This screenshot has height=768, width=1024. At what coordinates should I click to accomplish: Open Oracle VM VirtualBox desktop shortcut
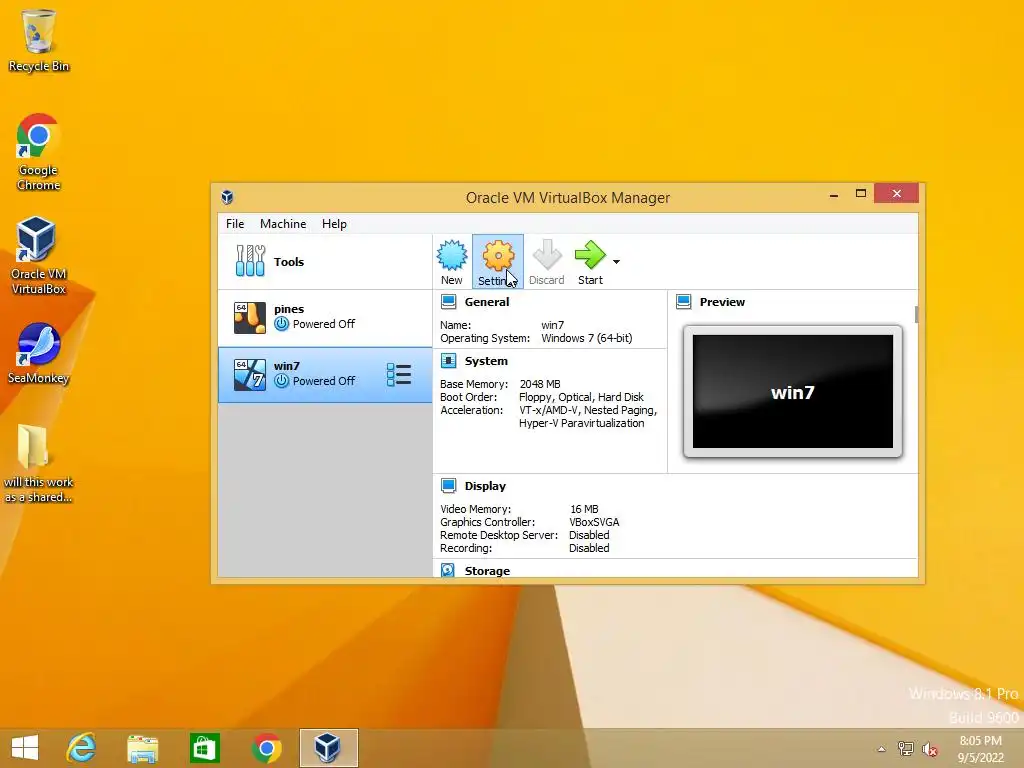click(39, 255)
